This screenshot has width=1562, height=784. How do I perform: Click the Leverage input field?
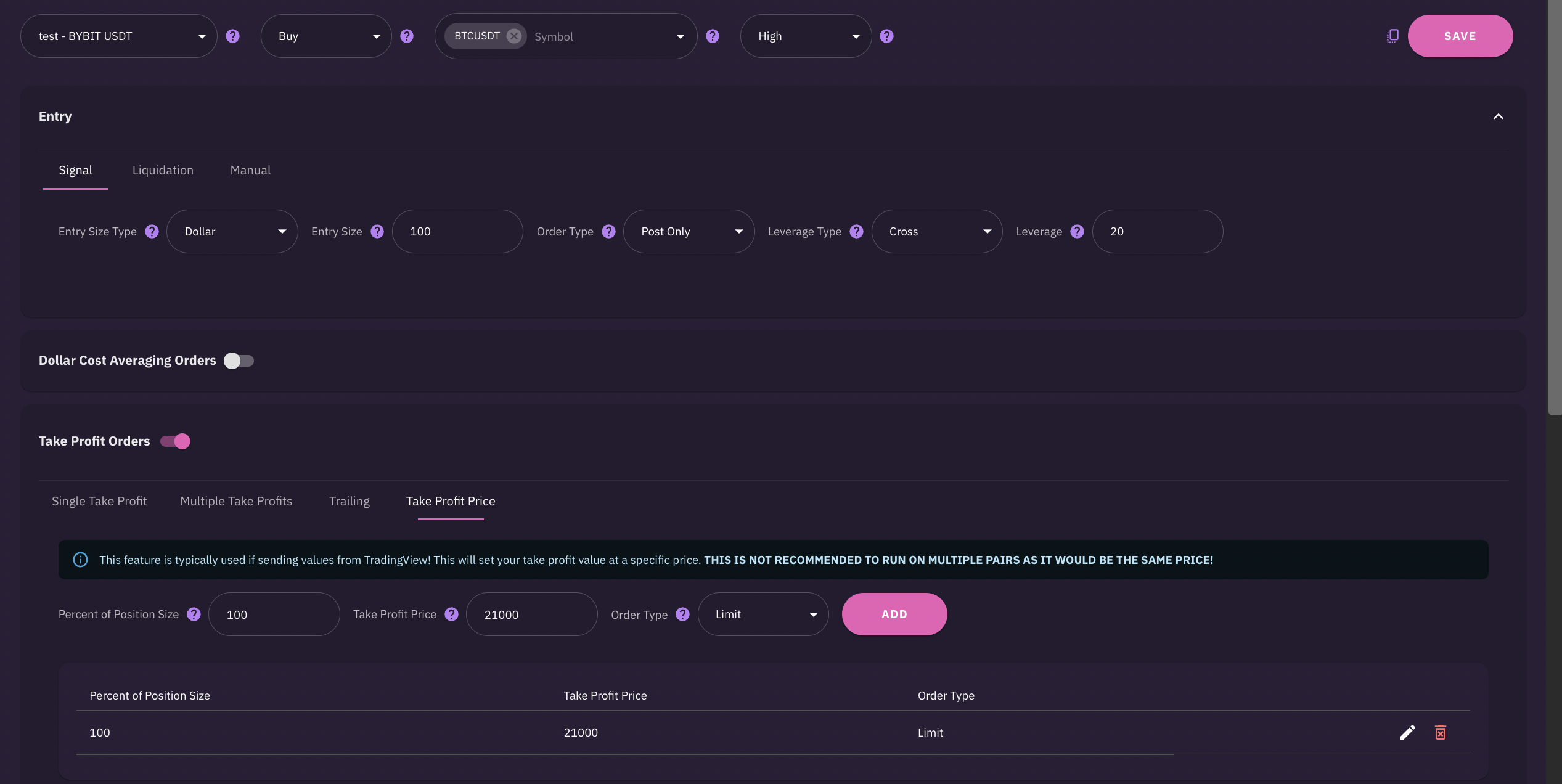(x=1157, y=232)
